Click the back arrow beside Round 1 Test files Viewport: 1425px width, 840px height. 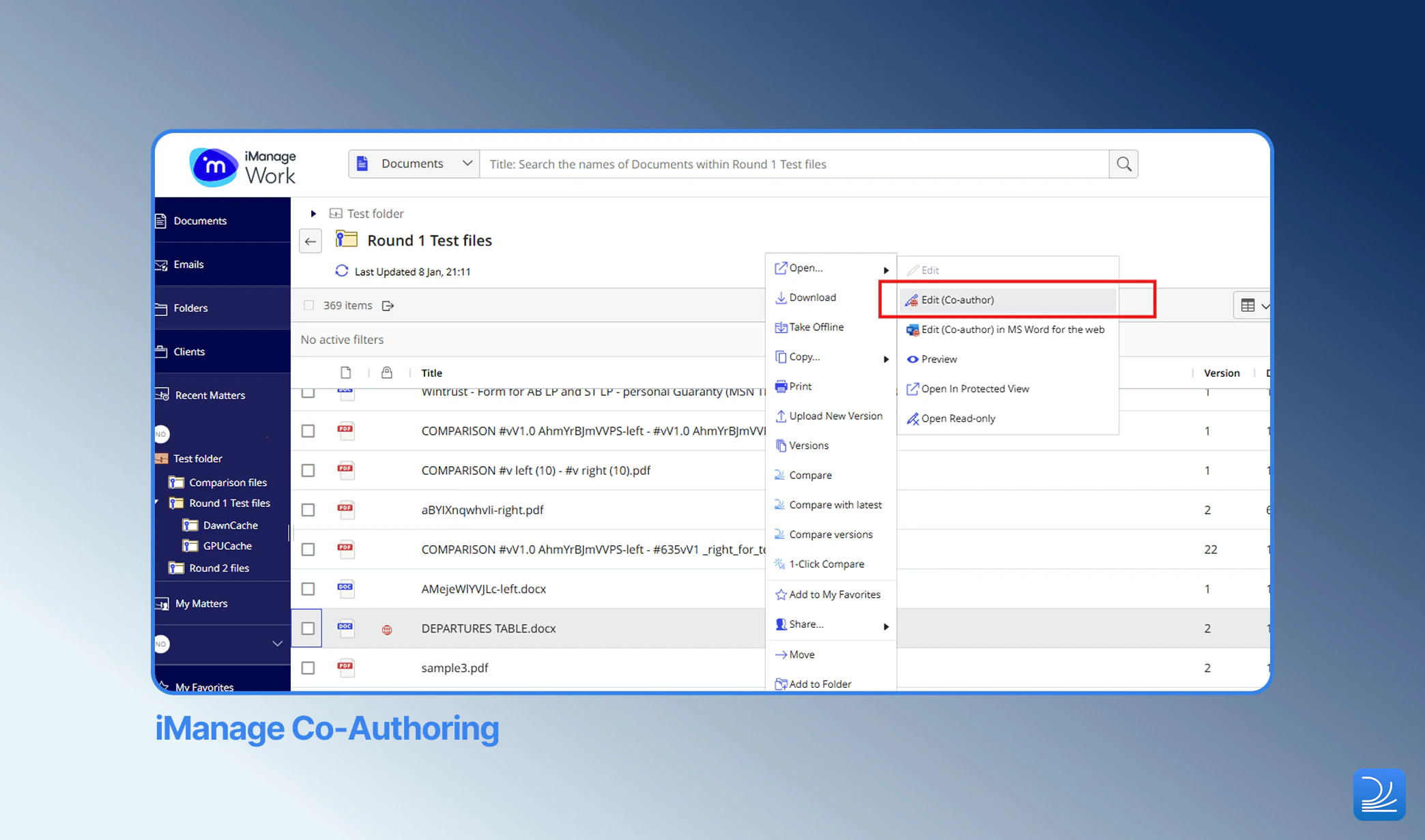pyautogui.click(x=311, y=241)
